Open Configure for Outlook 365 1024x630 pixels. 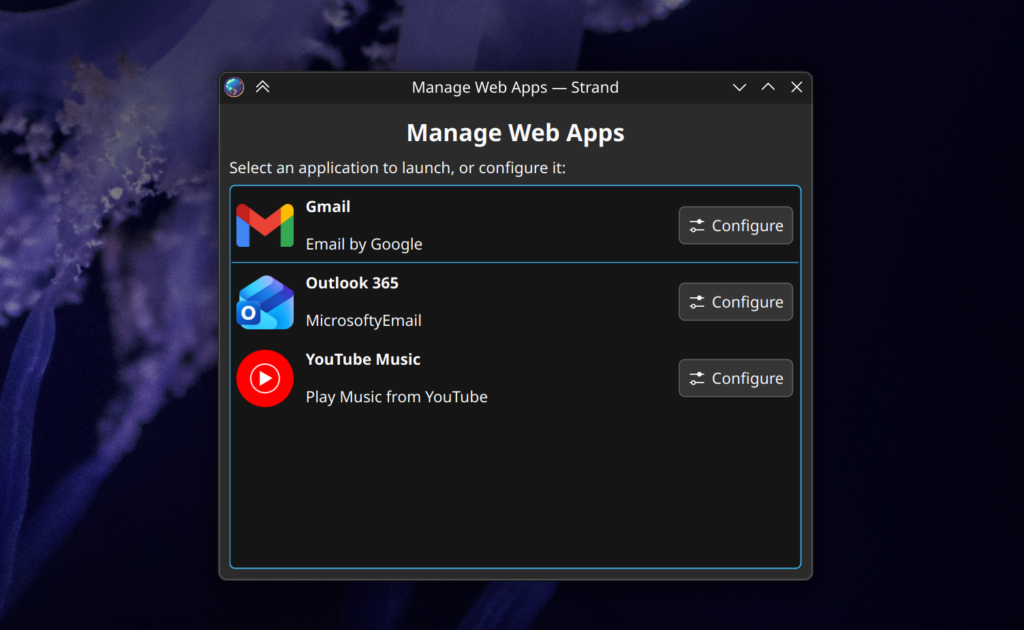pos(735,302)
